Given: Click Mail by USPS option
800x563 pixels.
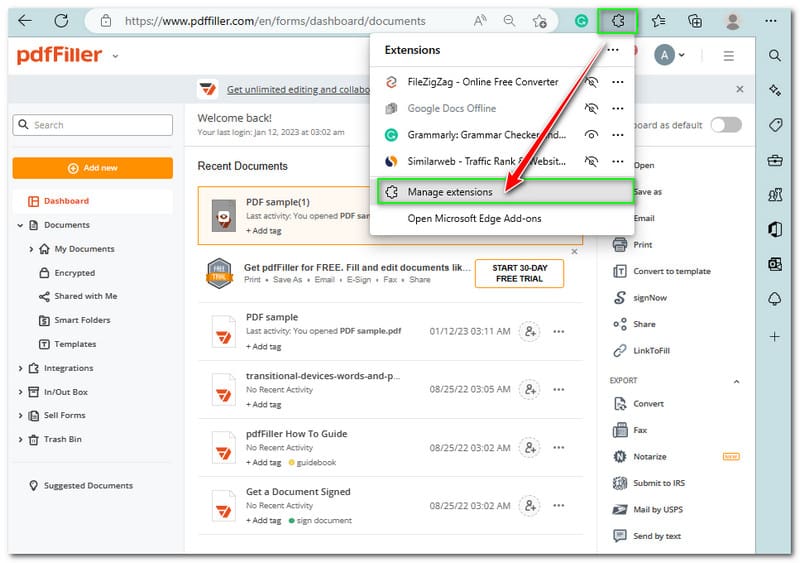Looking at the screenshot, I should click(x=658, y=509).
